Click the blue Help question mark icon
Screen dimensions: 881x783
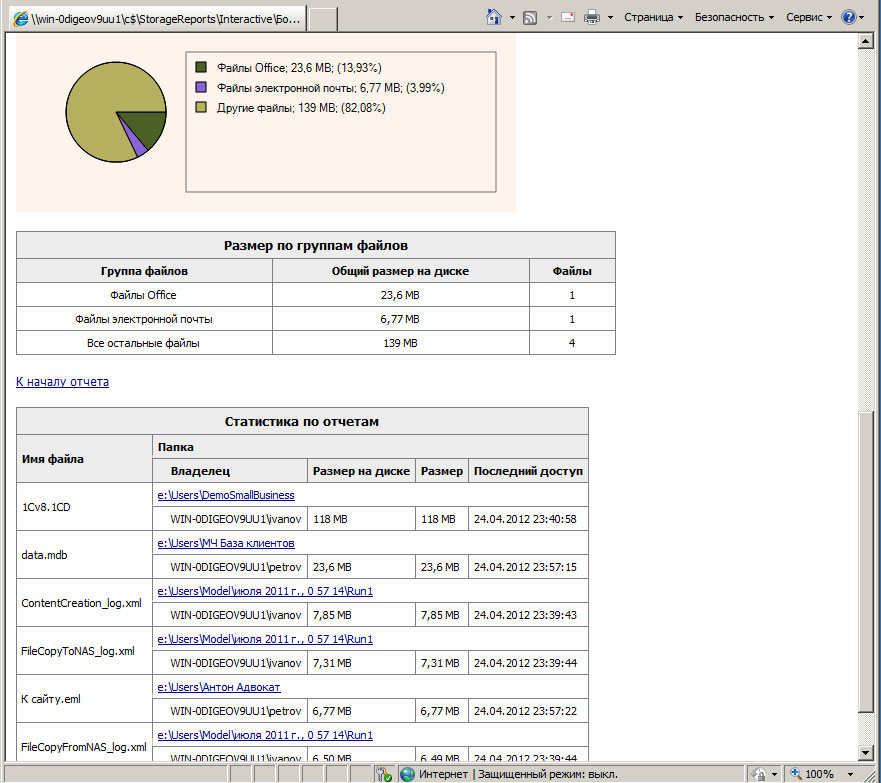(x=848, y=17)
